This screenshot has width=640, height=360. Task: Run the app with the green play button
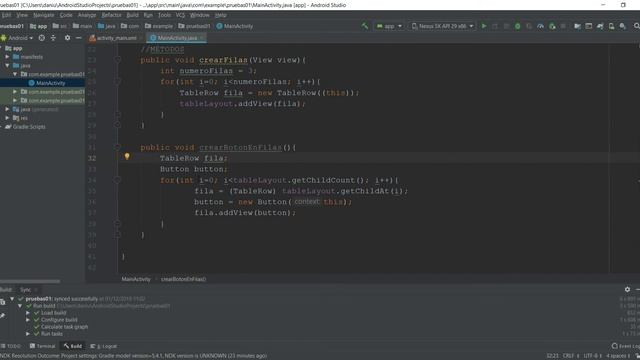click(484, 26)
